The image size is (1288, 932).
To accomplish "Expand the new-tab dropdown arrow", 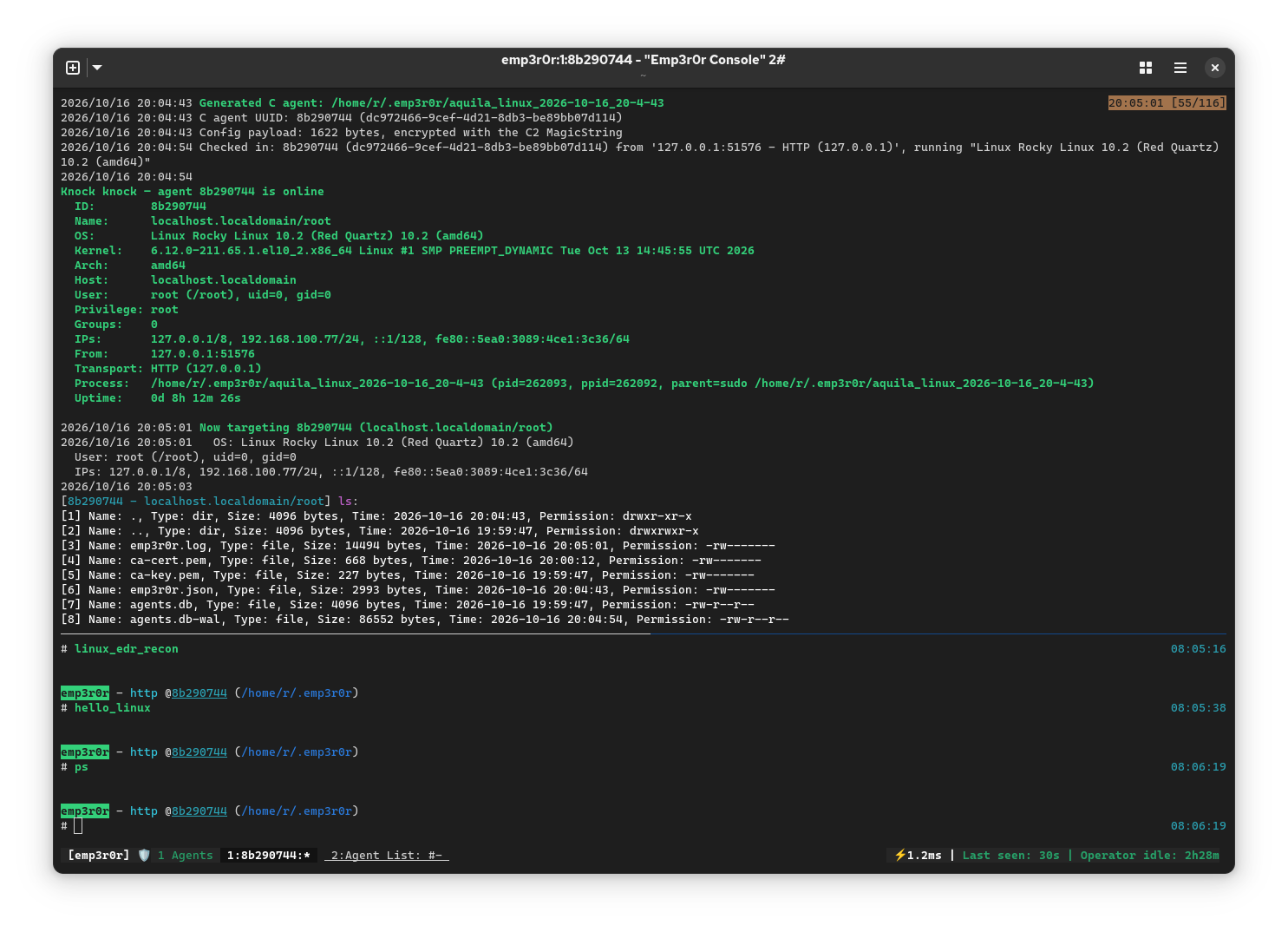I will (97, 68).
